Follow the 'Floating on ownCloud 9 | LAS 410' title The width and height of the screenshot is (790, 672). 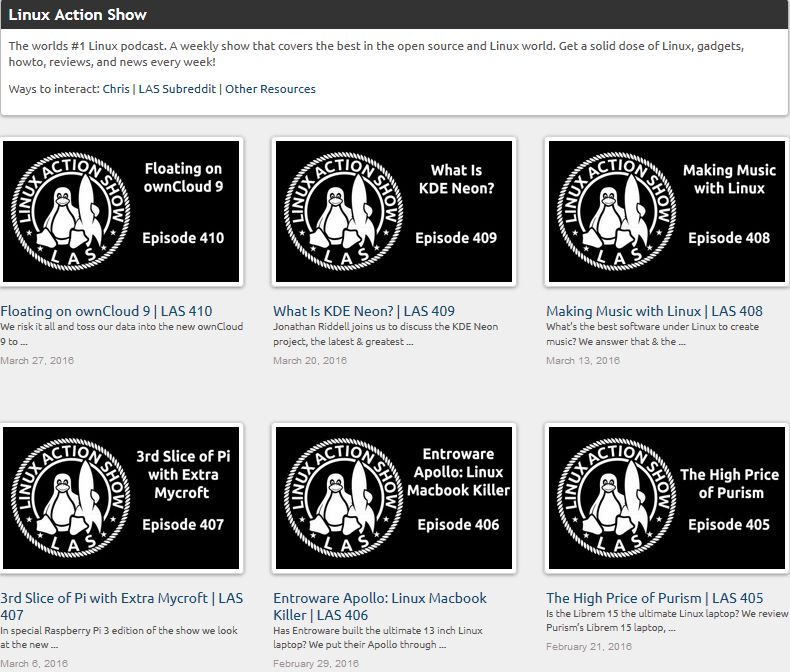coord(106,311)
